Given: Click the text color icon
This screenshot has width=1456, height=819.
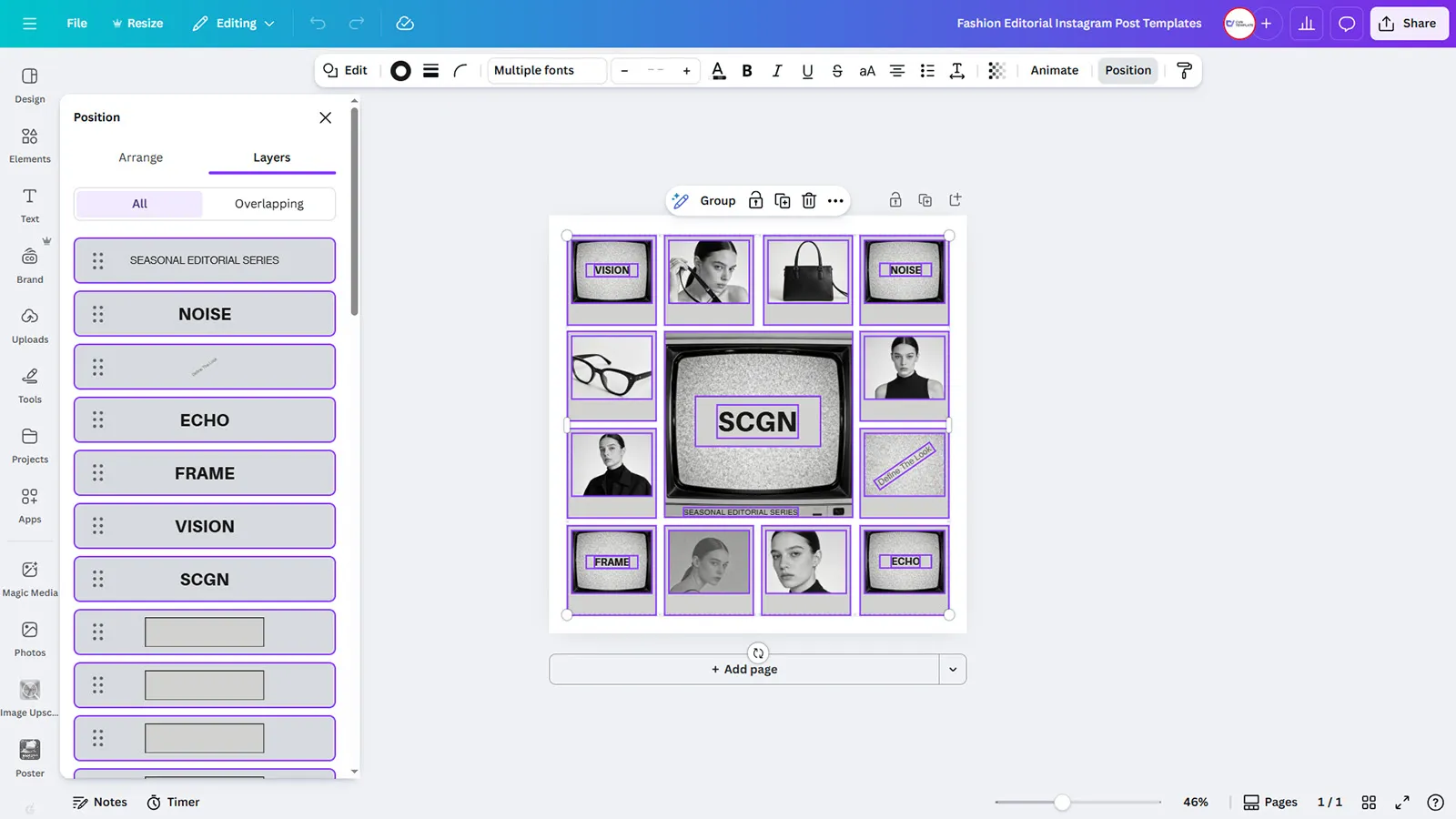Looking at the screenshot, I should click(x=718, y=71).
